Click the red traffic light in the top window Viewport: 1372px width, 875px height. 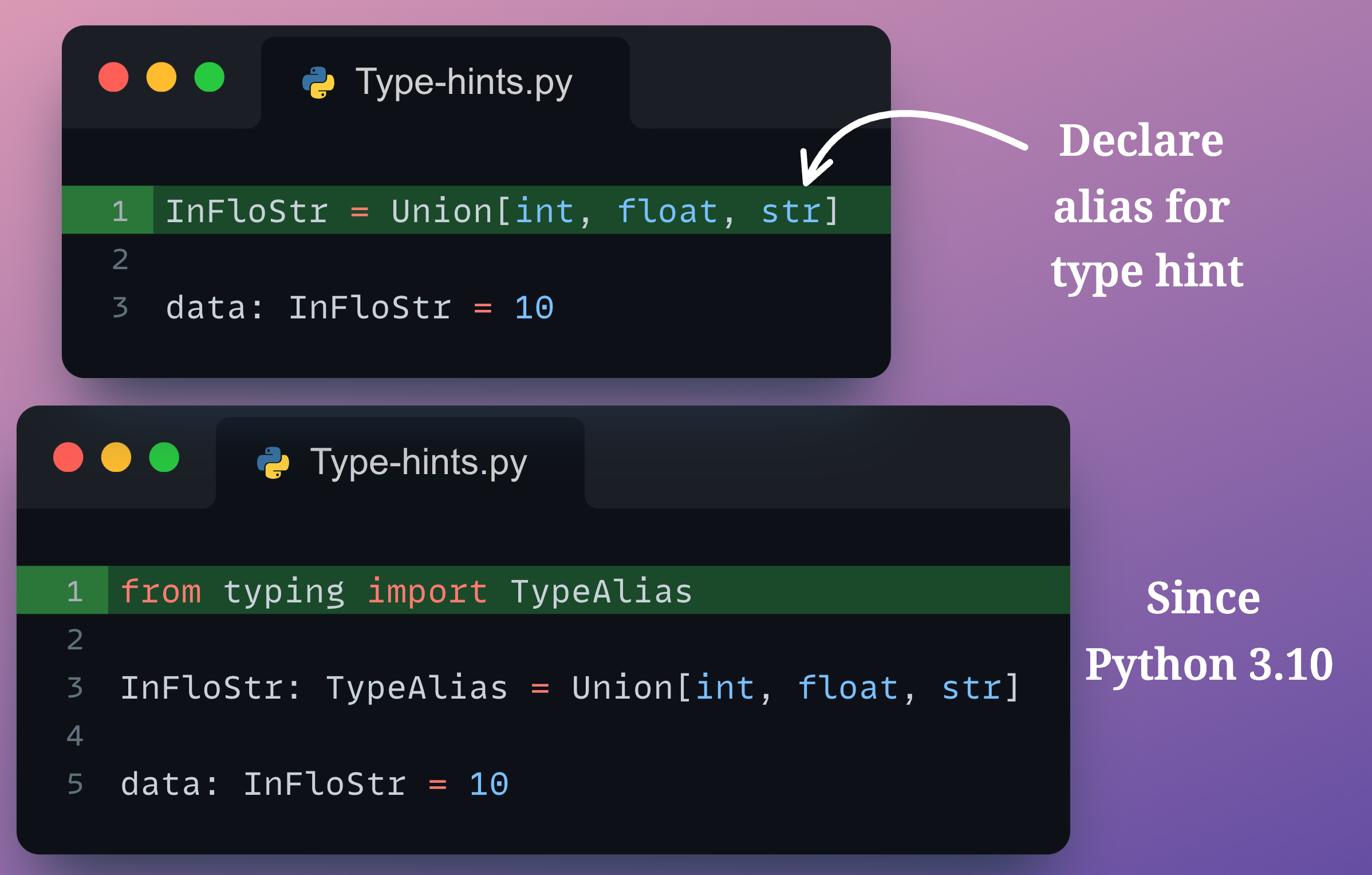click(x=113, y=78)
